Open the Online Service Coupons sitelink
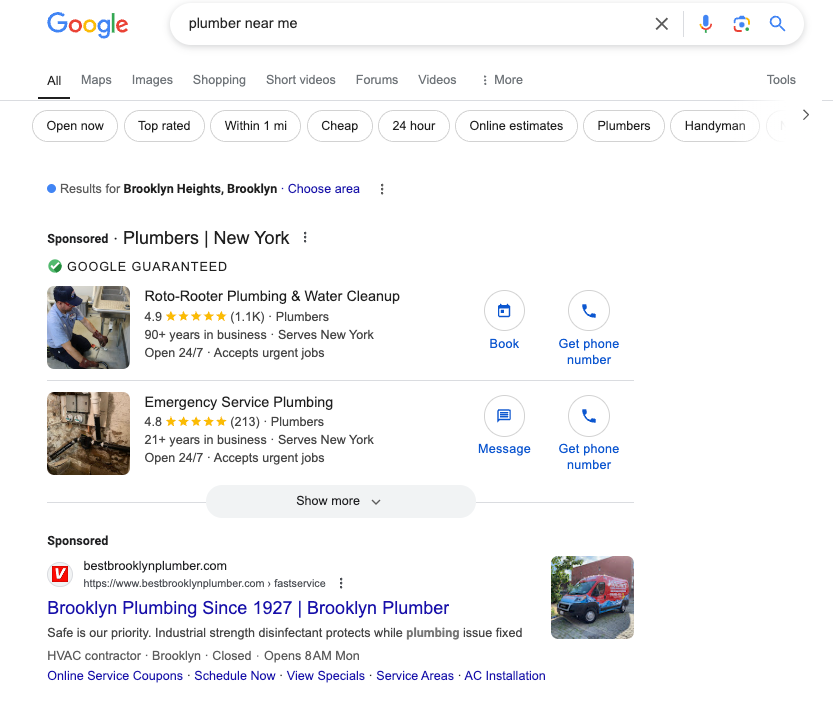Image resolution: width=833 pixels, height=714 pixels. (114, 676)
